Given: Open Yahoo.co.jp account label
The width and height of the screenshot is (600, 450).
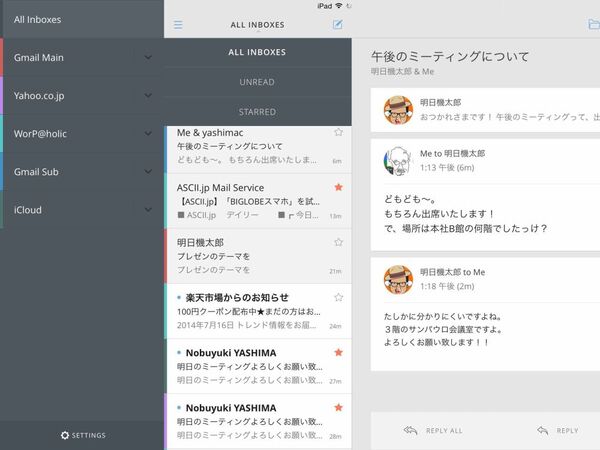Looking at the screenshot, I should [x=39, y=96].
